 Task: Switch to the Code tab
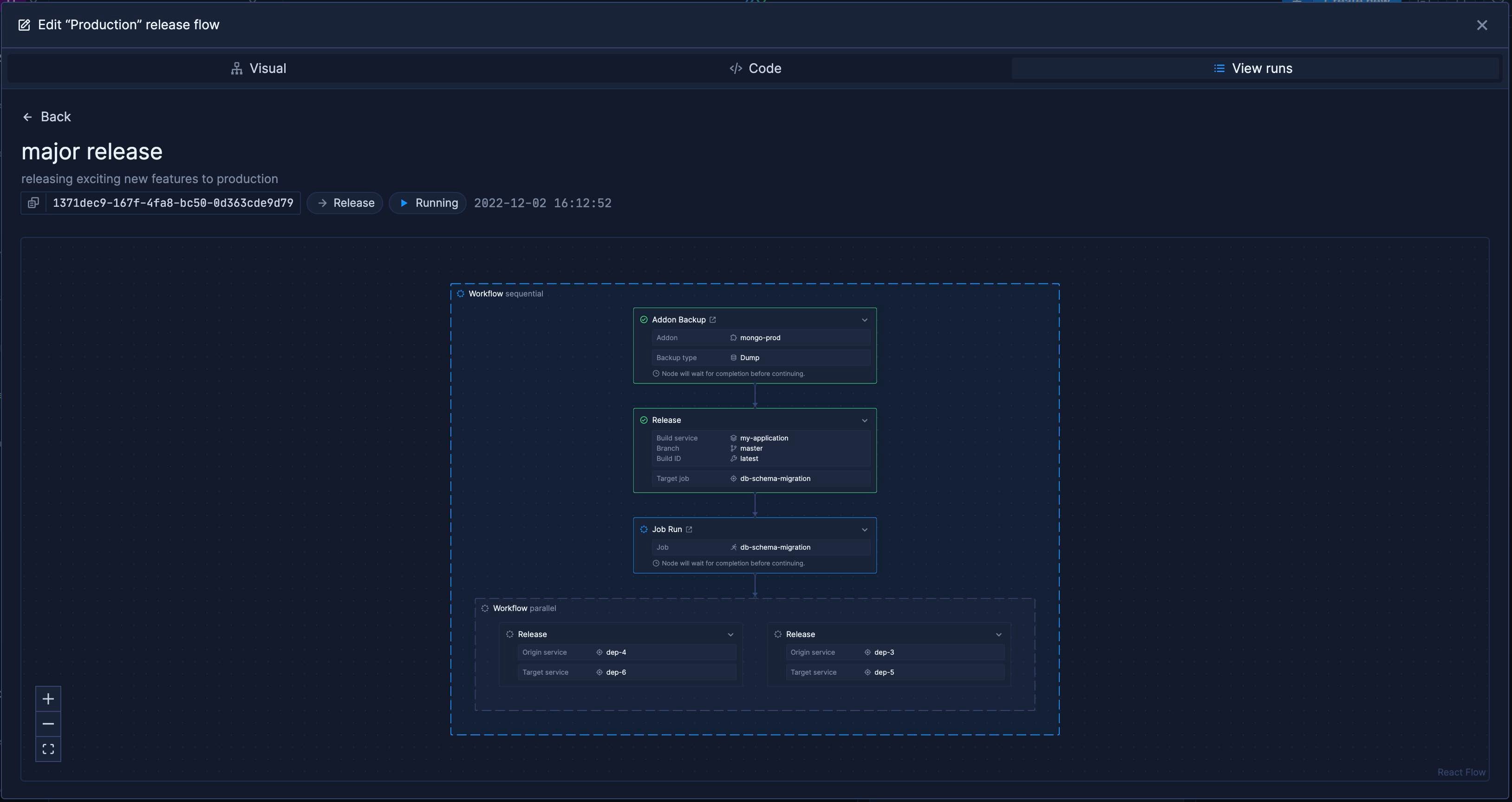tap(756, 69)
